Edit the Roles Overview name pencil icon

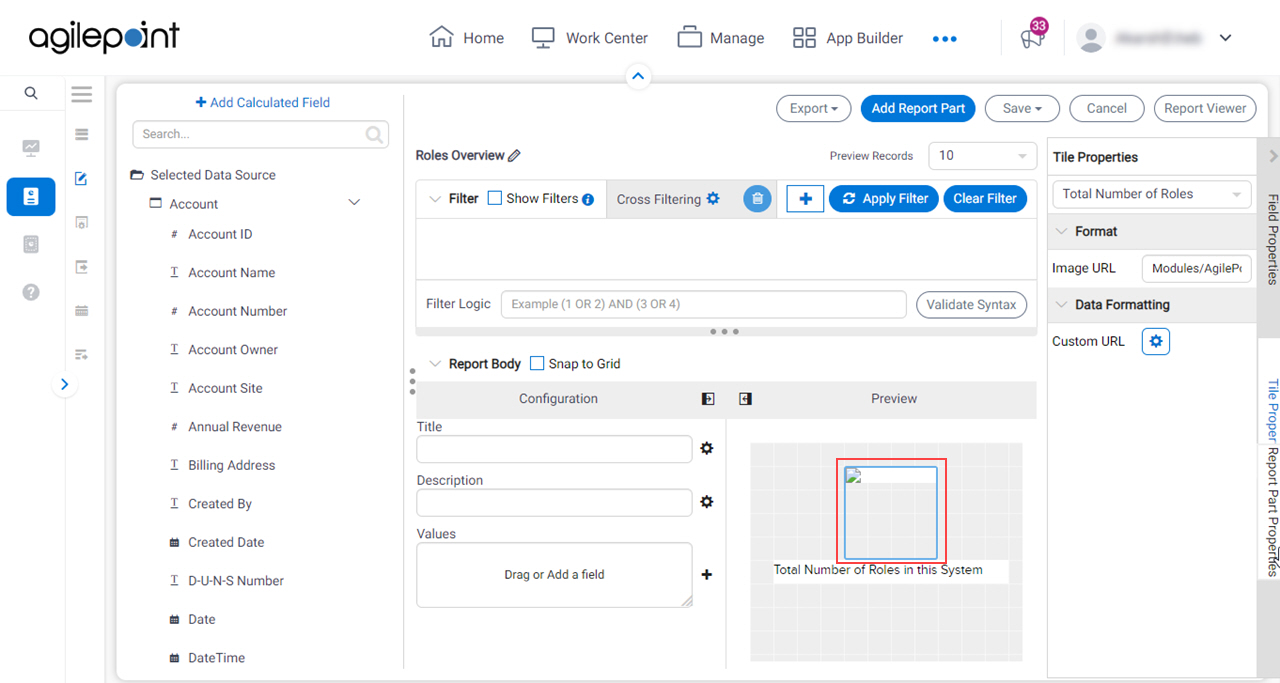[514, 155]
